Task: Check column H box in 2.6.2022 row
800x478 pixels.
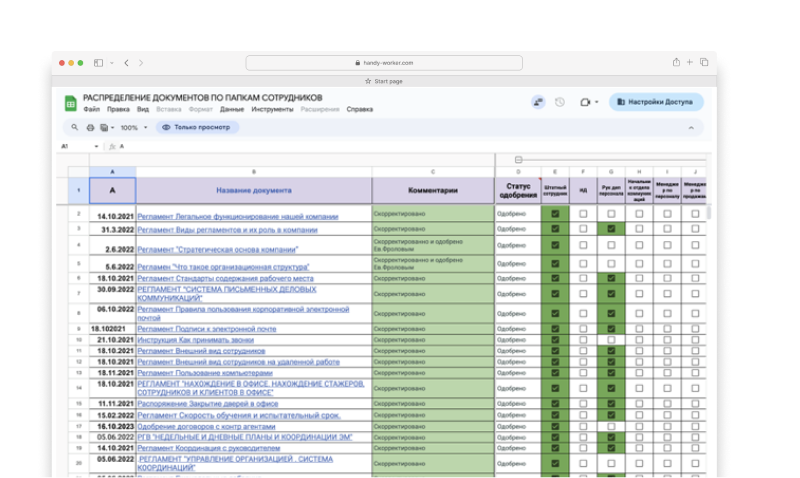Action: (639, 245)
